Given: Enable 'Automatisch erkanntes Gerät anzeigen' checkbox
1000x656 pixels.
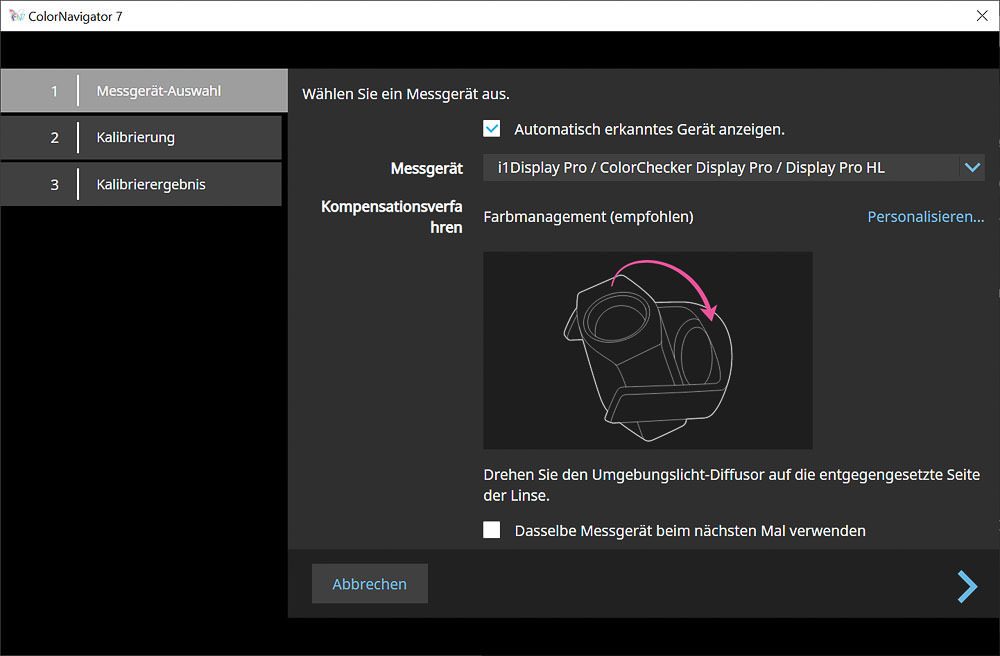Looking at the screenshot, I should point(492,129).
